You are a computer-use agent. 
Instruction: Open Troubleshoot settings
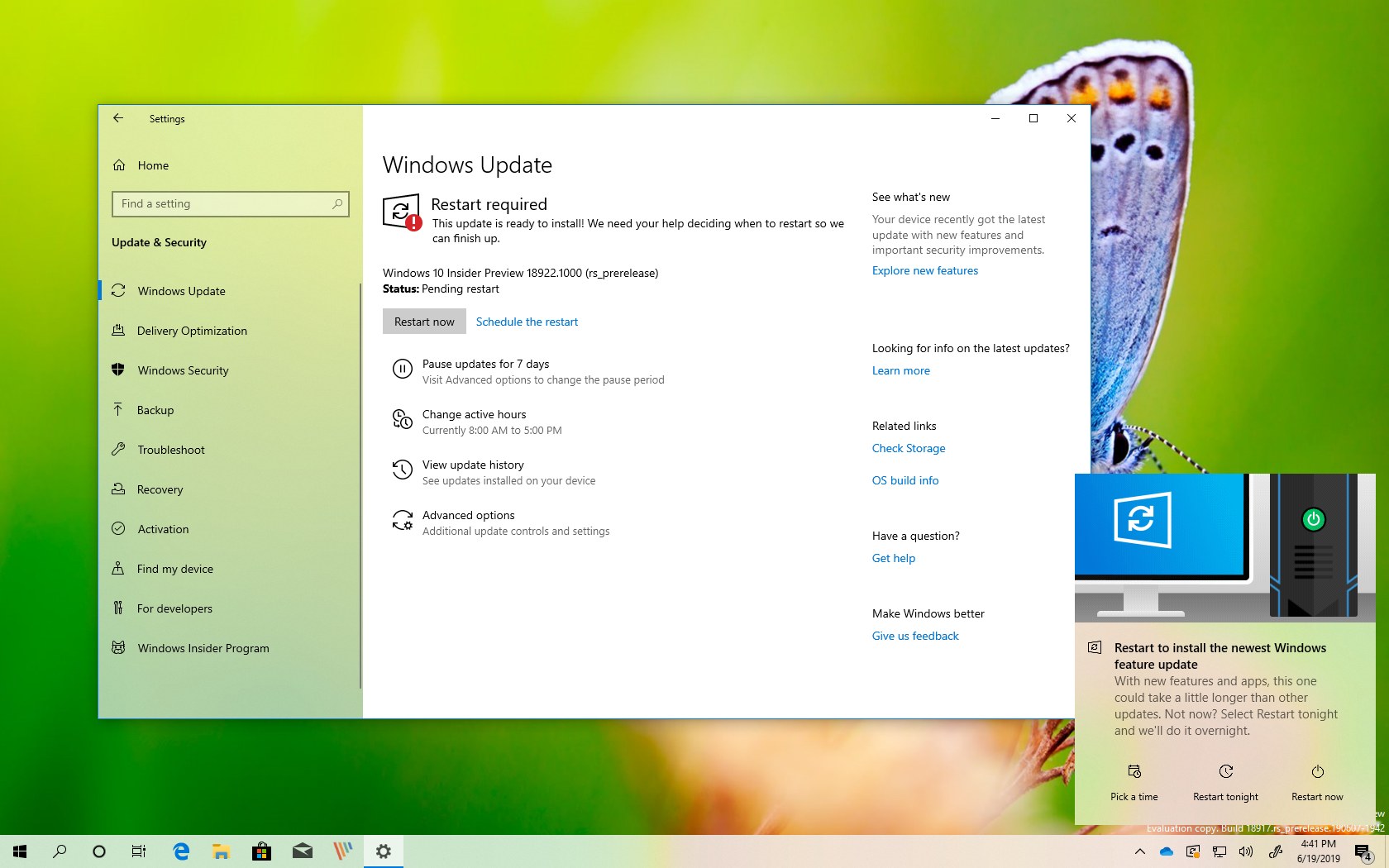click(x=170, y=450)
